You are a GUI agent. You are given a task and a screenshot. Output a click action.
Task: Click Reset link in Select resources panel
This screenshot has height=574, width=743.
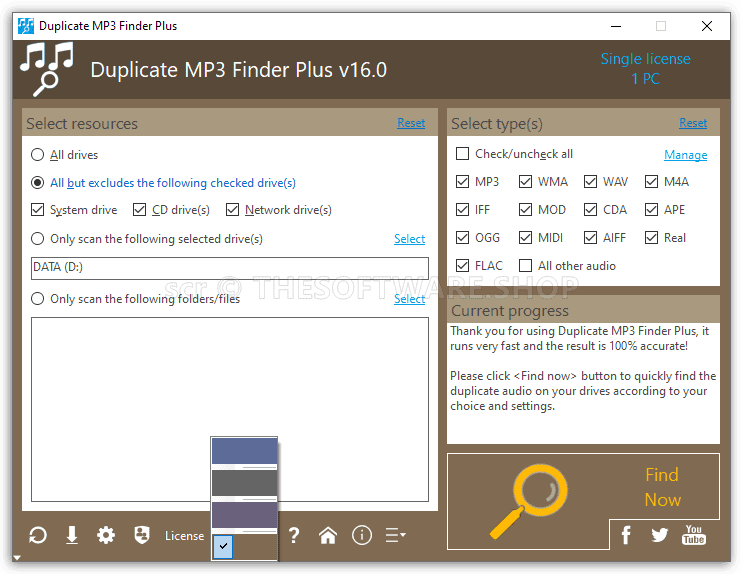[x=411, y=123]
